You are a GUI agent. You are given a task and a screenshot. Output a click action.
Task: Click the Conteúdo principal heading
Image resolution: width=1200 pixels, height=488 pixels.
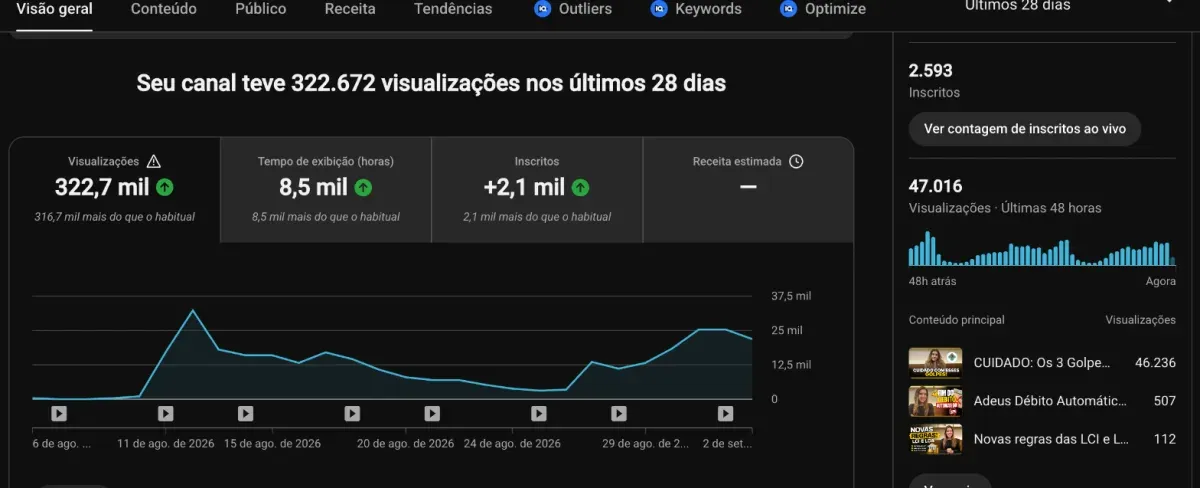[957, 320]
